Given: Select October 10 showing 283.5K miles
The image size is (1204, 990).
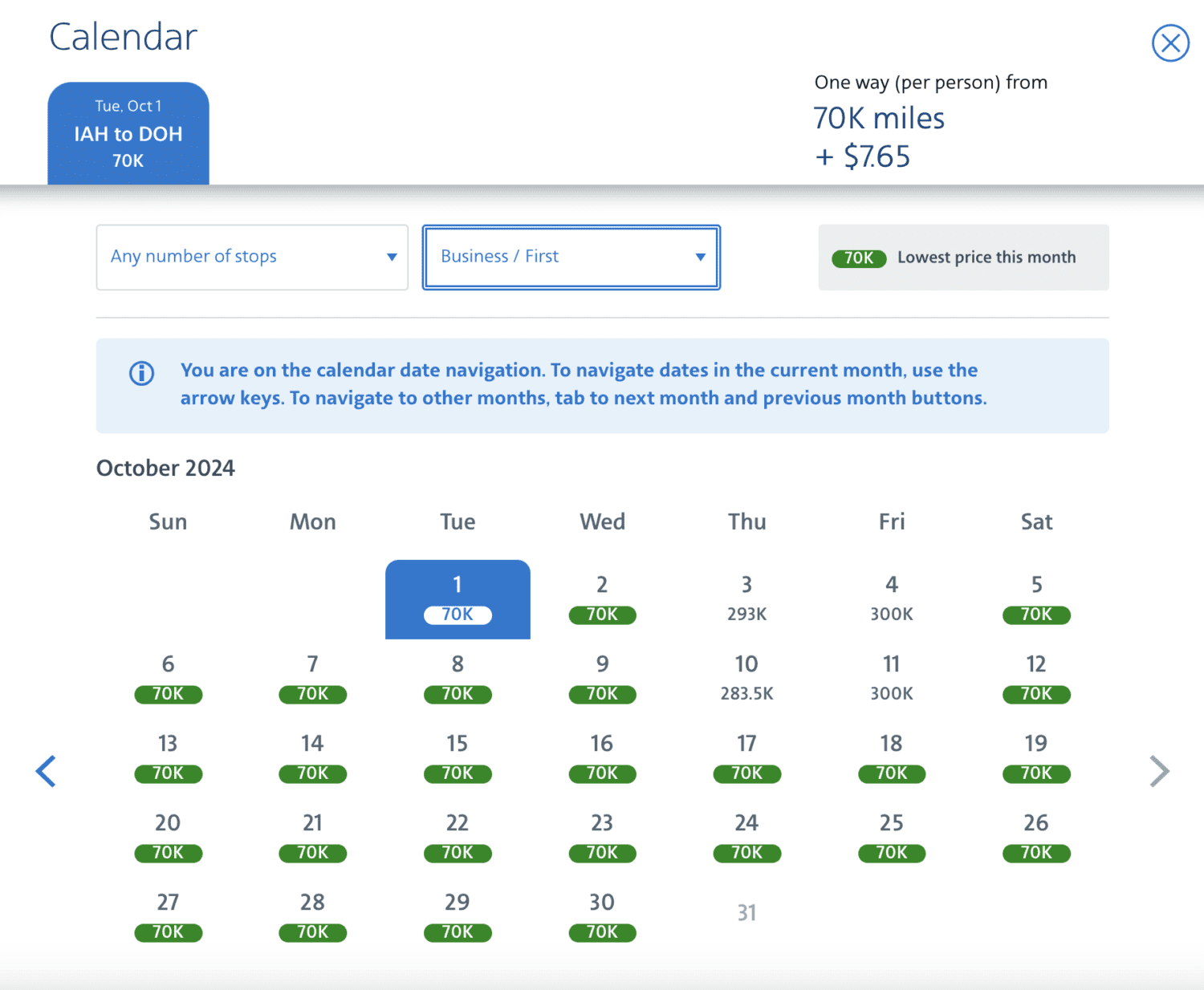Looking at the screenshot, I should pos(746,676).
